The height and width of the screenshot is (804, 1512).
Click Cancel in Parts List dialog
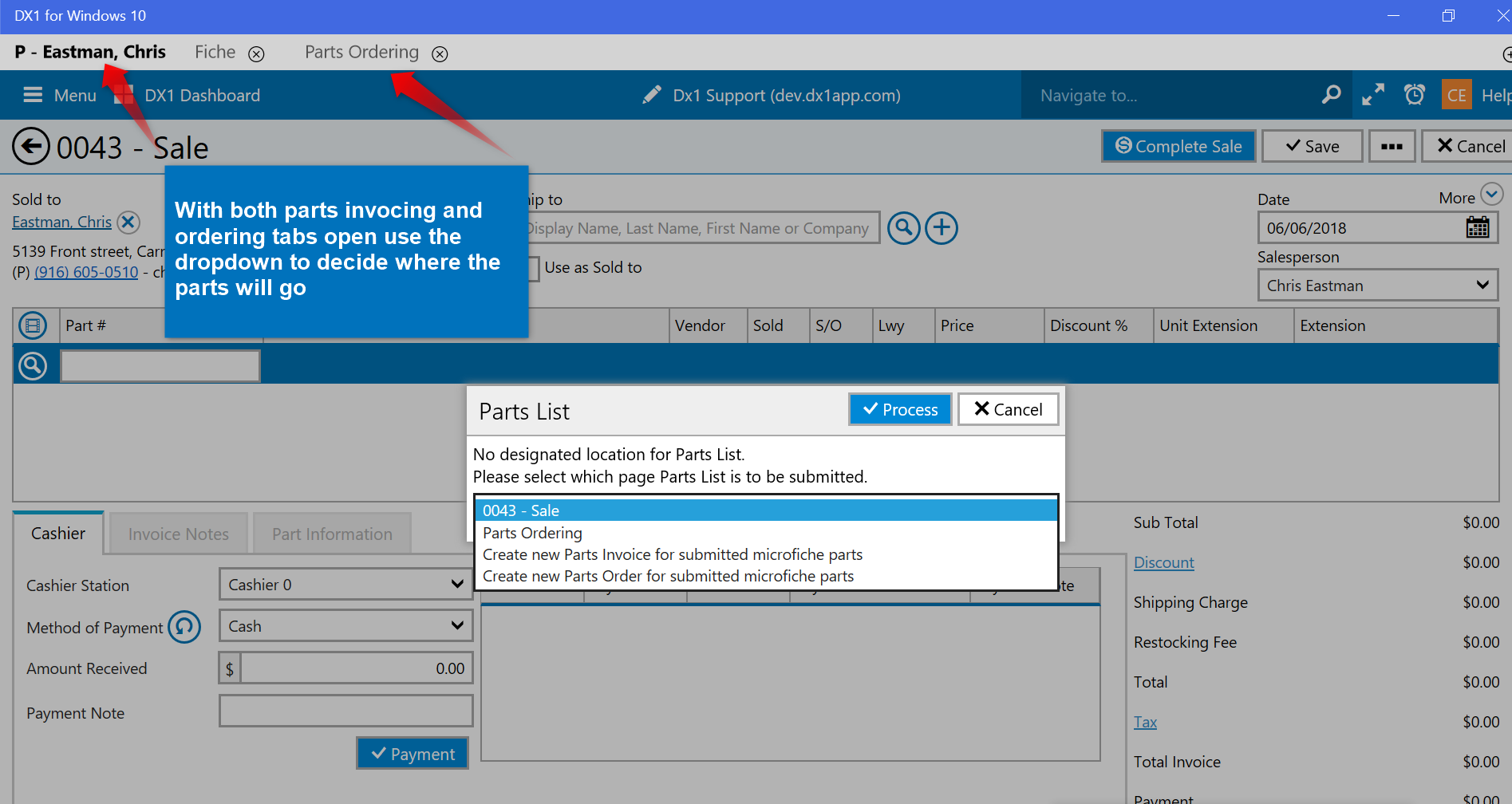[1008, 409]
